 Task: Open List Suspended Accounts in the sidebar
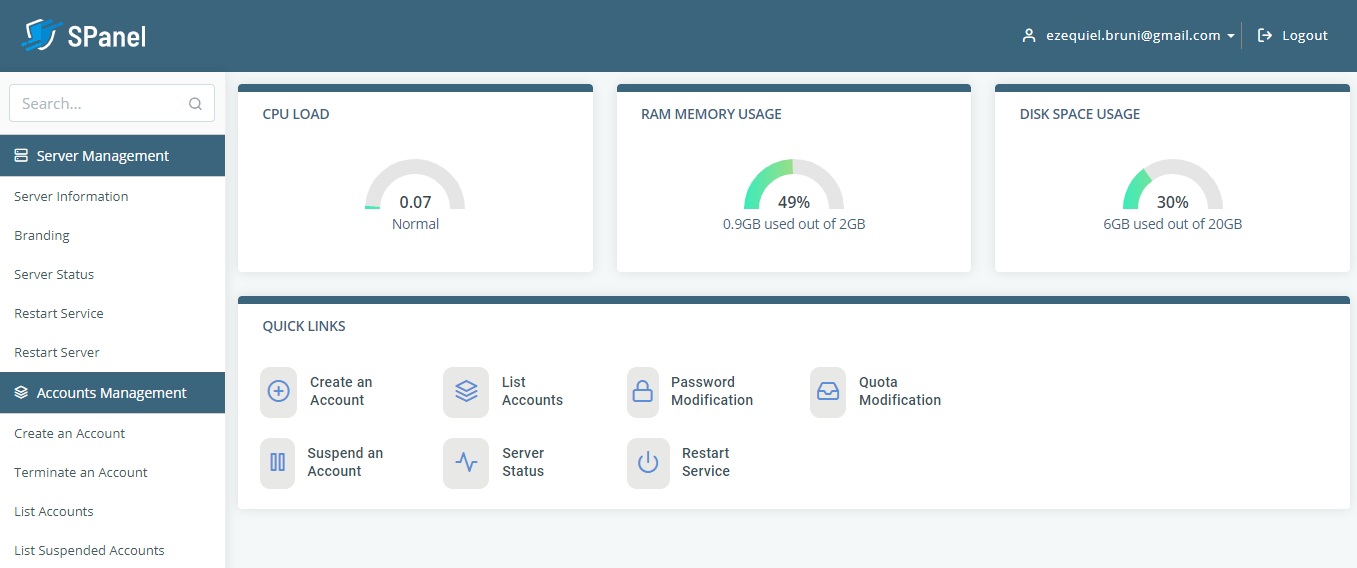[x=89, y=551]
